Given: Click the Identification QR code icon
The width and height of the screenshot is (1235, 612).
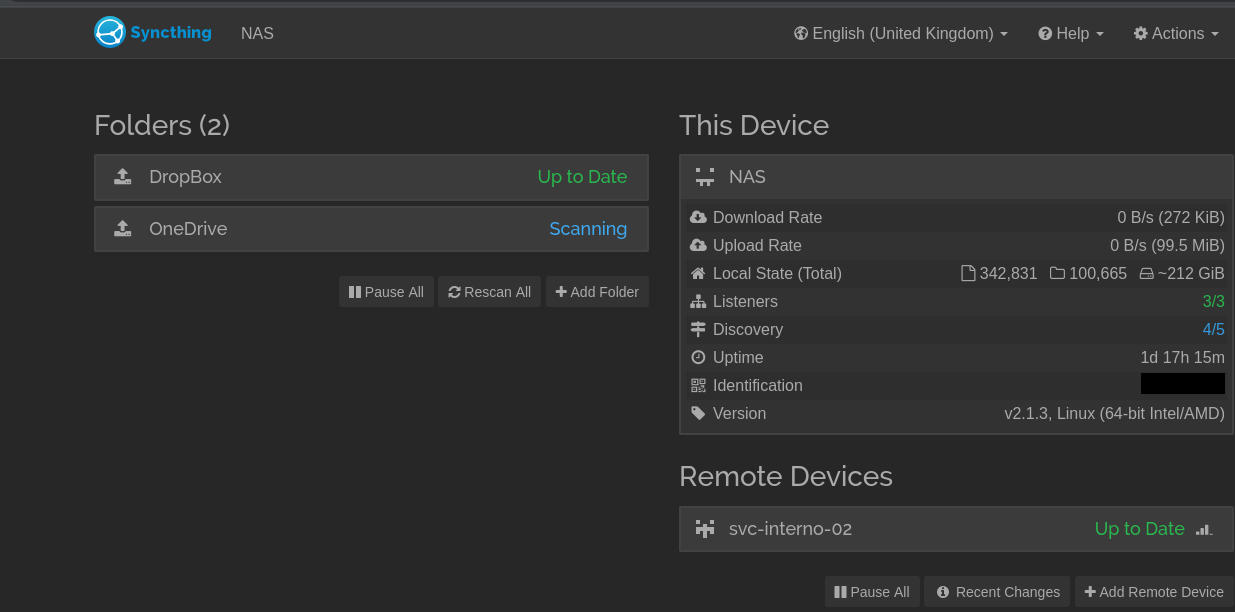Looking at the screenshot, I should point(698,385).
